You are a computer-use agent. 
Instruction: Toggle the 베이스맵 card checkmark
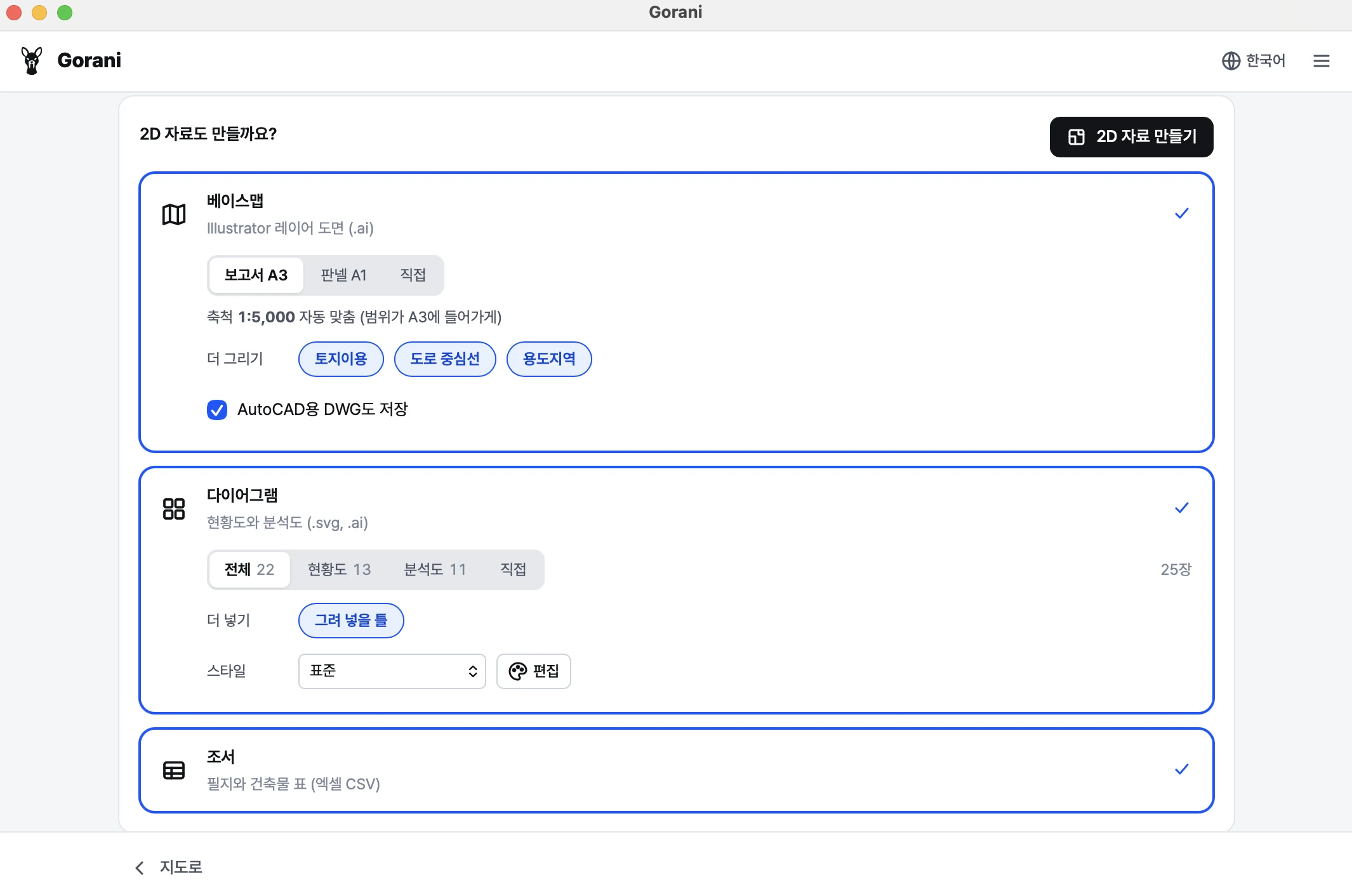coord(1181,214)
